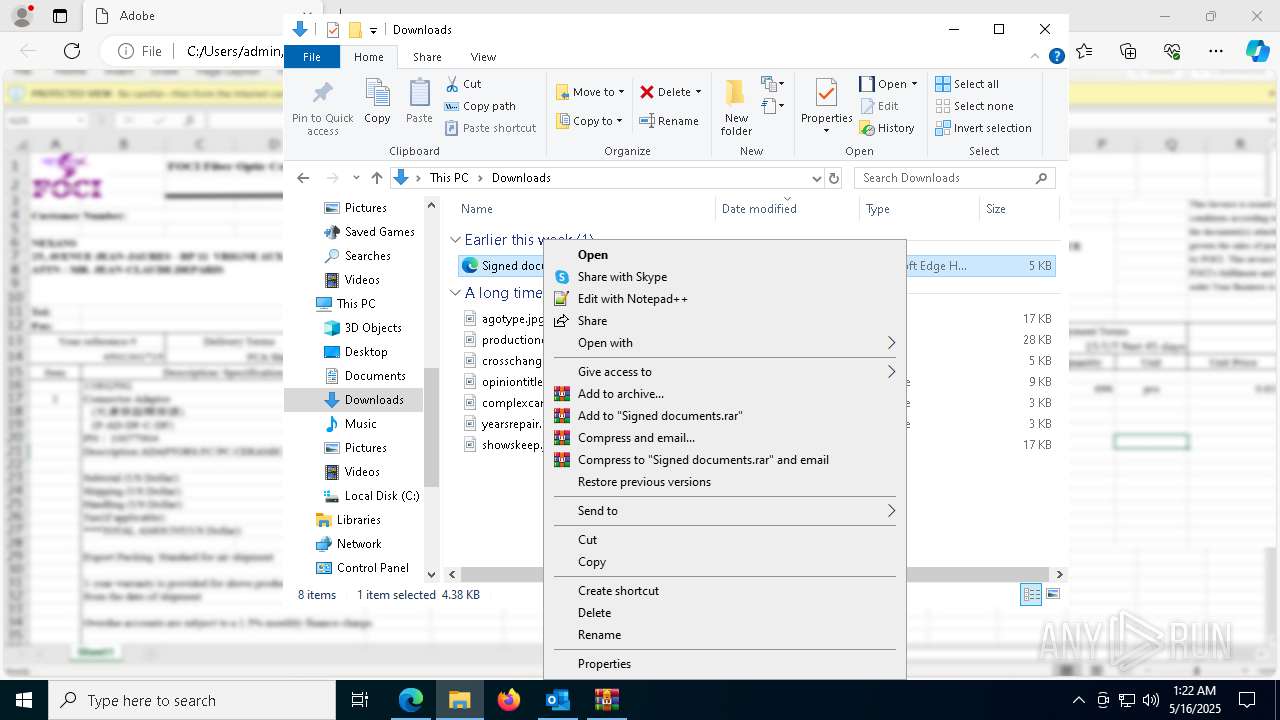Open Microsoft Edge from taskbar
This screenshot has height=720, width=1280.
411,700
